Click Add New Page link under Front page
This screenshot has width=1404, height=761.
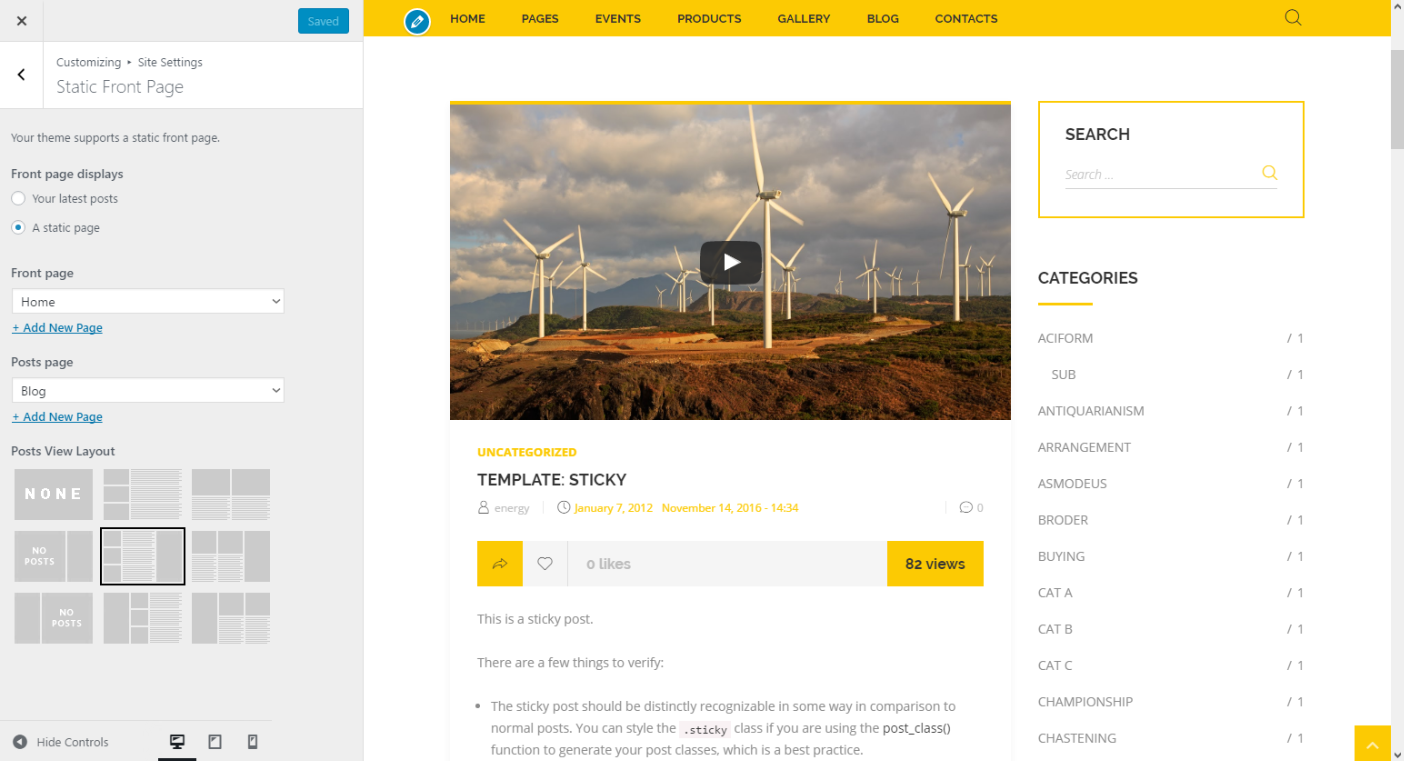click(57, 328)
